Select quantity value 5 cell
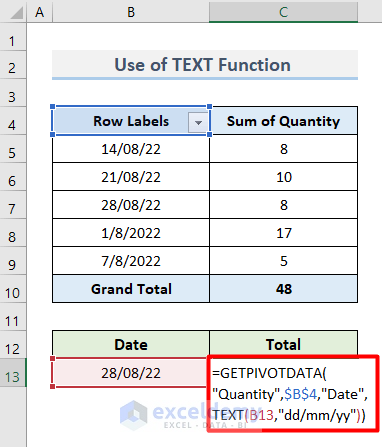This screenshot has height=447, width=382. pos(283,261)
